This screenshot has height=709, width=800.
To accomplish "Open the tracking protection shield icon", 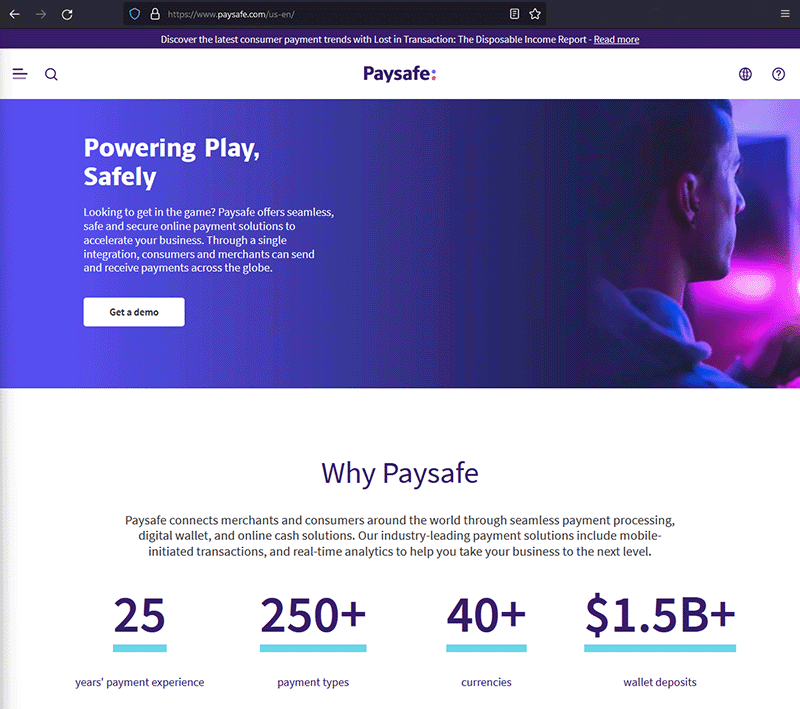I will (x=134, y=14).
